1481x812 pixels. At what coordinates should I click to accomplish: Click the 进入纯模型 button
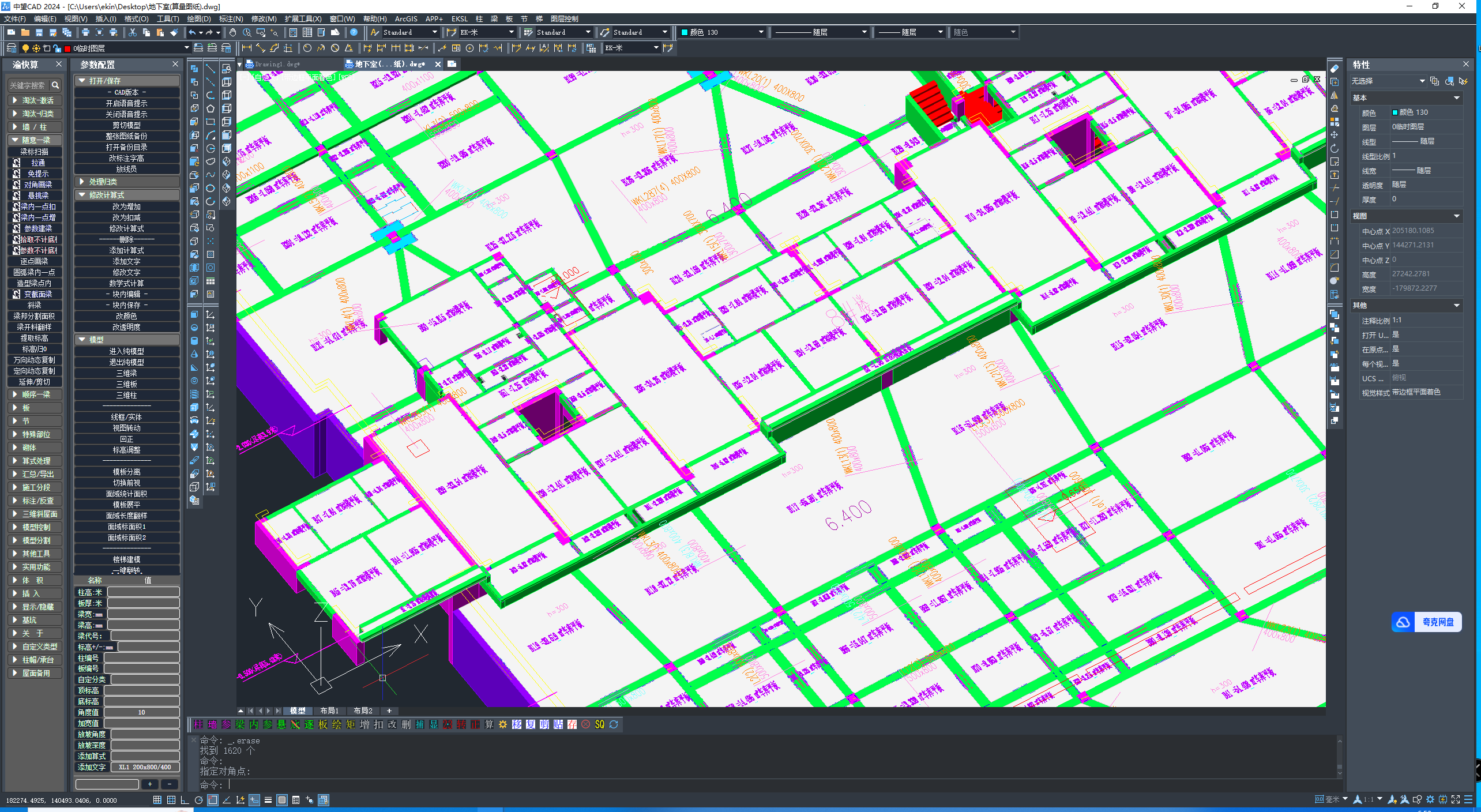click(127, 351)
